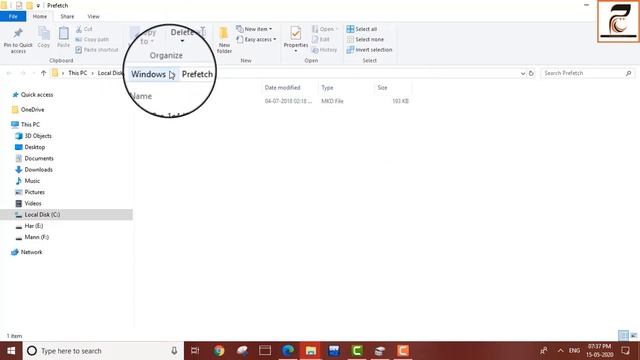Click Invert selection in ribbon

tap(369, 50)
